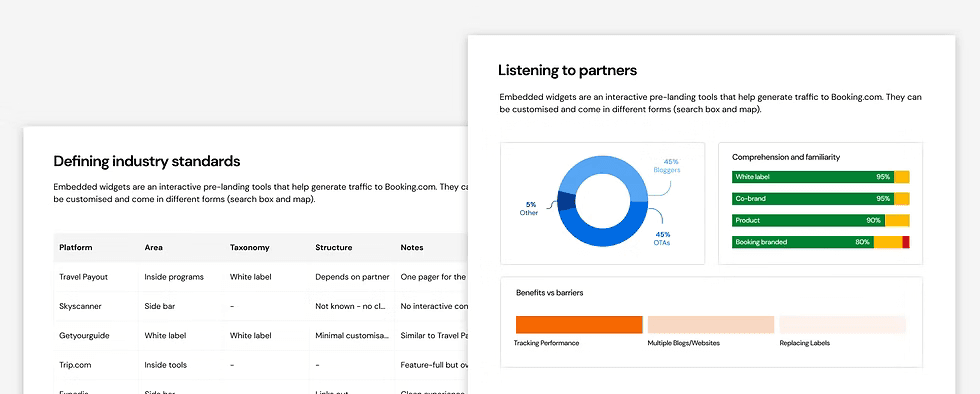
Task: Click the "Replacing Labels" label
Action: tap(804, 343)
